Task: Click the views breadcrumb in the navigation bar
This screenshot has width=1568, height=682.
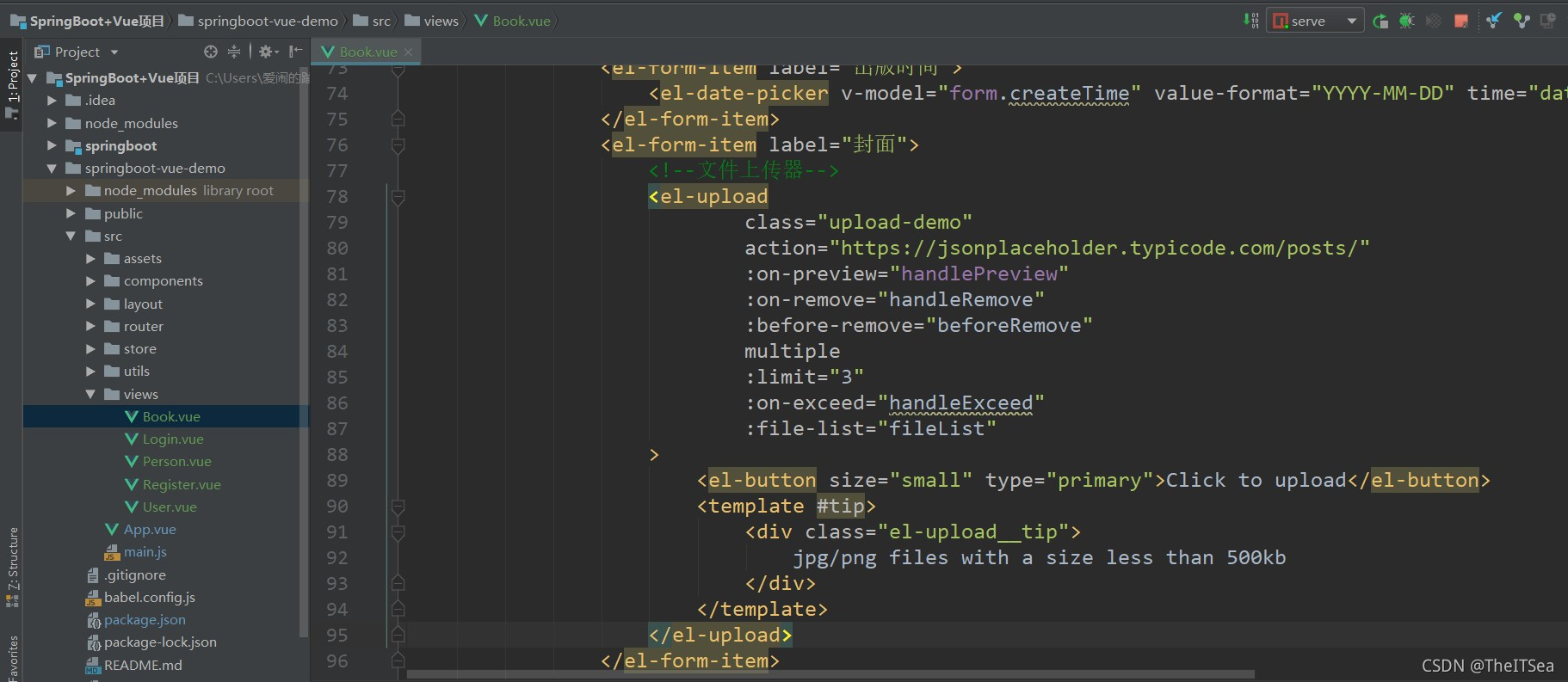Action: point(432,21)
